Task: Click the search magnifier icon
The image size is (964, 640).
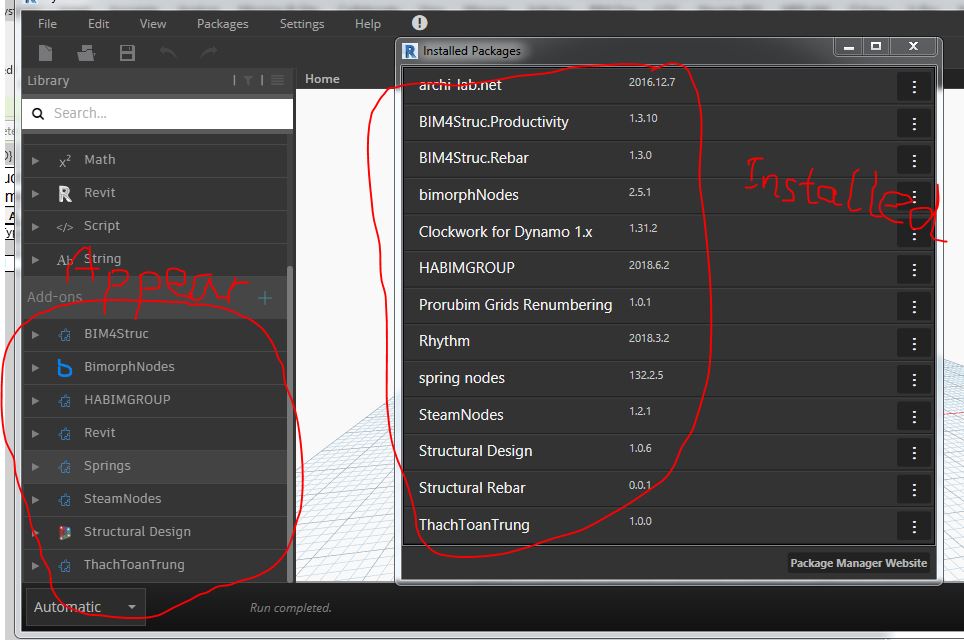Action: 38,114
